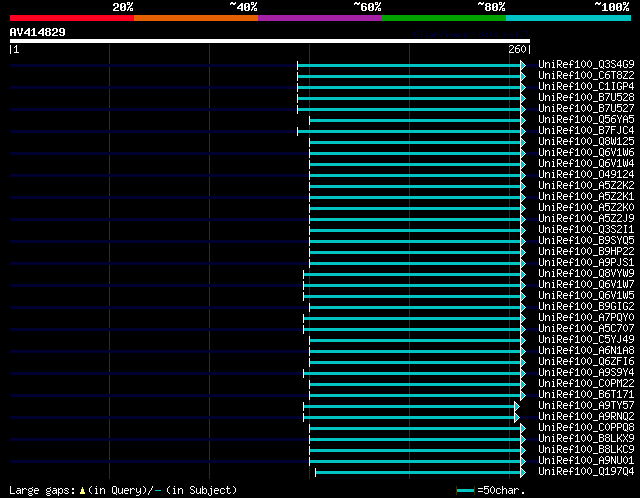Click UniRef100_C0PM22 entry
The height and width of the screenshot is (498, 640).
coord(586,384)
